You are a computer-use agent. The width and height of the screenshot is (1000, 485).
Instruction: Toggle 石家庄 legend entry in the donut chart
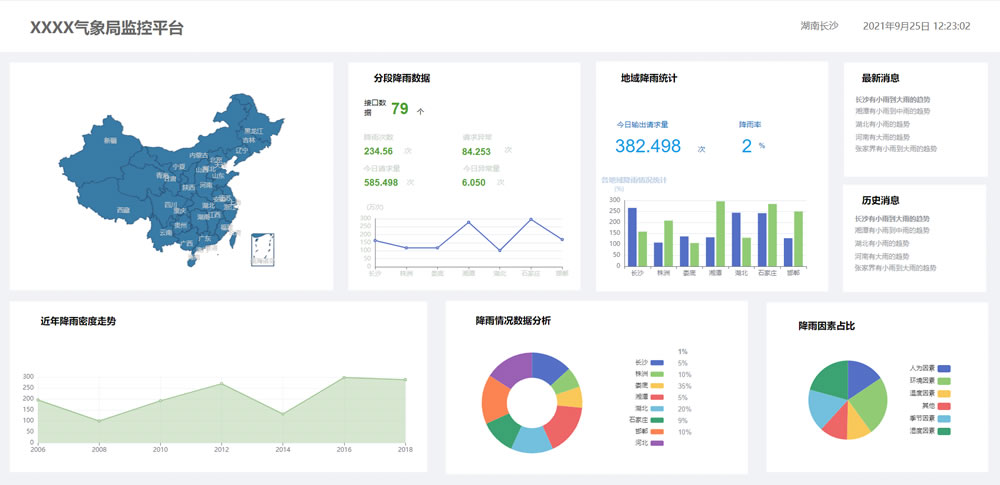[x=656, y=420]
